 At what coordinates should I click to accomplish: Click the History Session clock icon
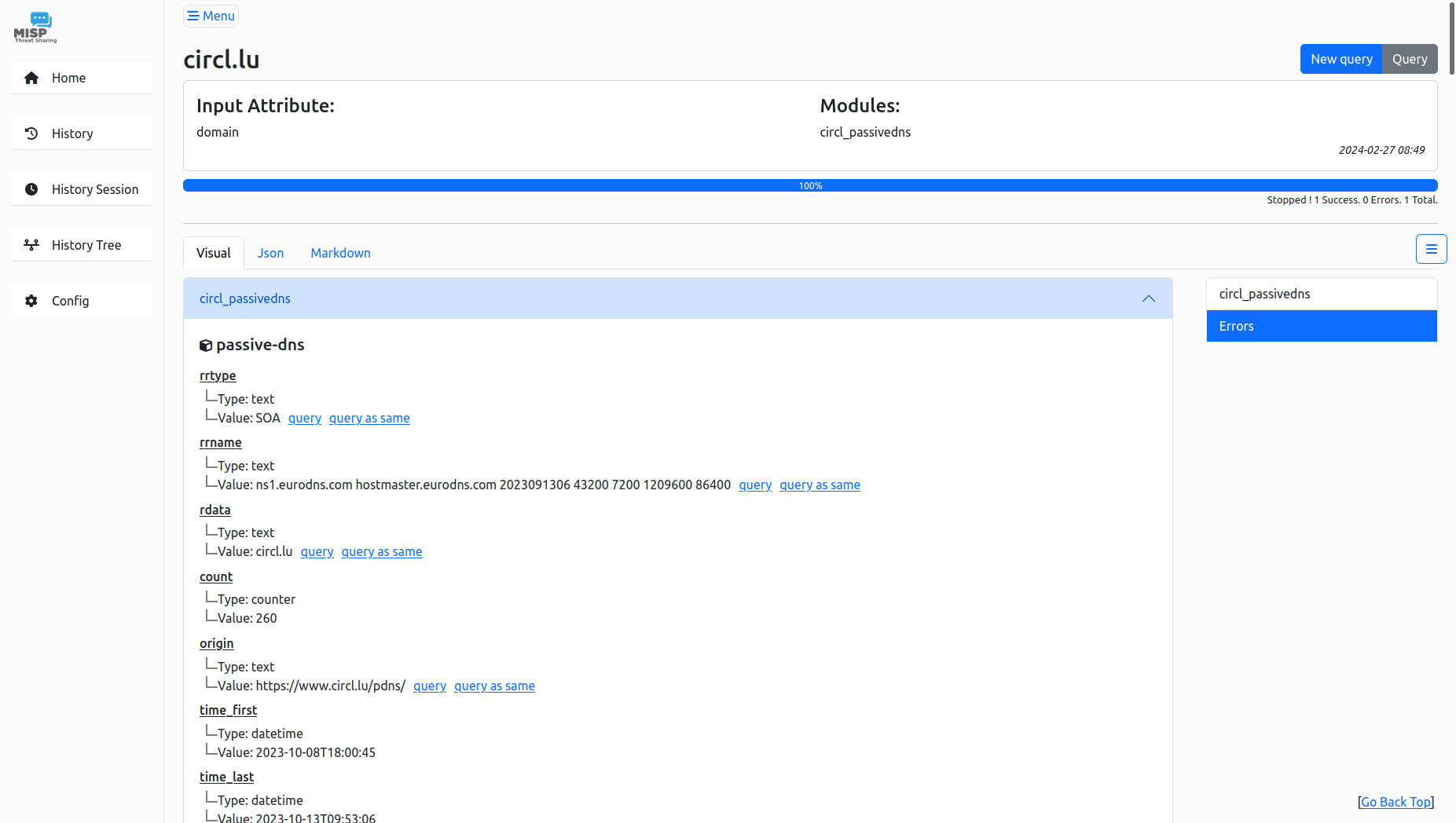[31, 189]
